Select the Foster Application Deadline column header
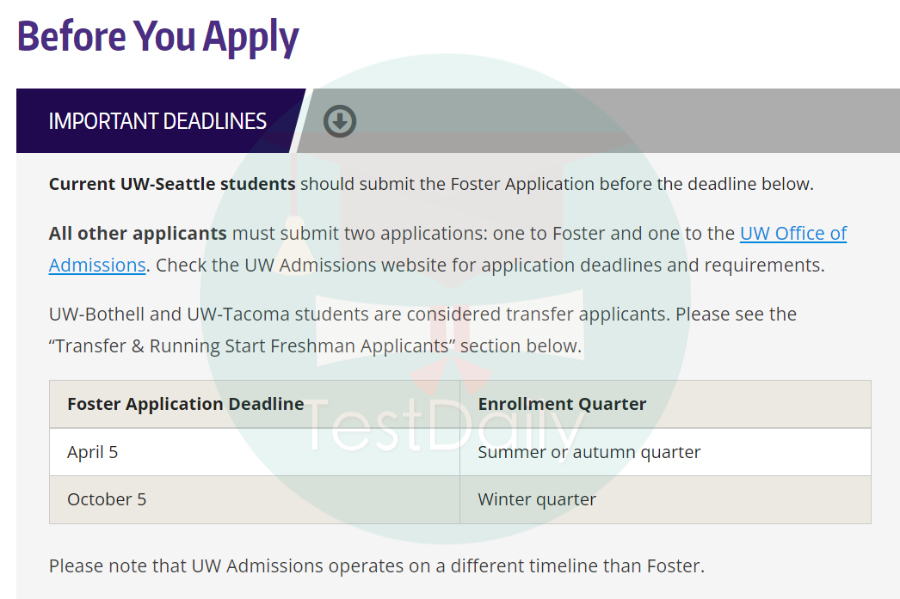Image resolution: width=900 pixels, height=599 pixels. pos(254,404)
